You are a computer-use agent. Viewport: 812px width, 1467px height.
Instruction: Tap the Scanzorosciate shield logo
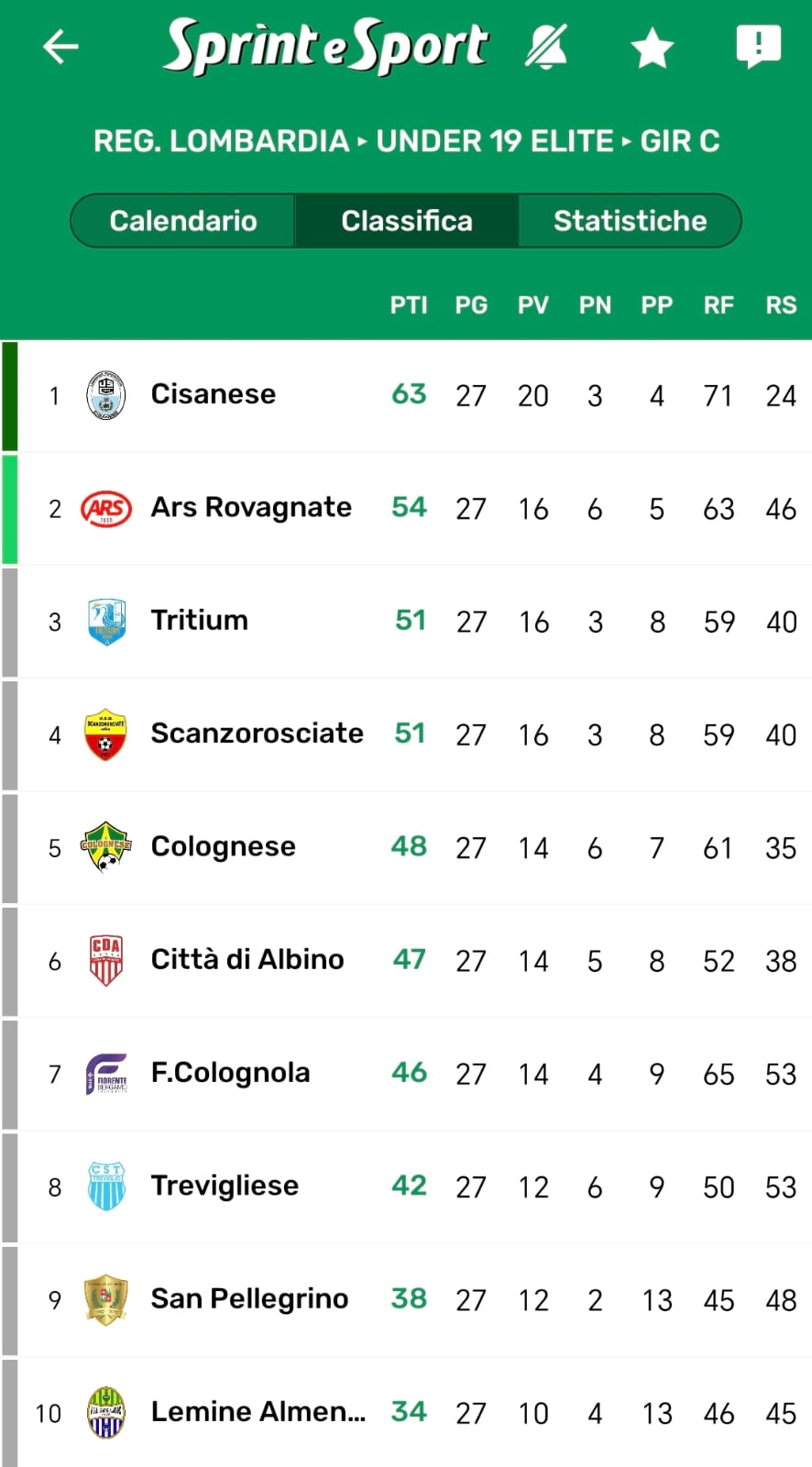[x=106, y=734]
